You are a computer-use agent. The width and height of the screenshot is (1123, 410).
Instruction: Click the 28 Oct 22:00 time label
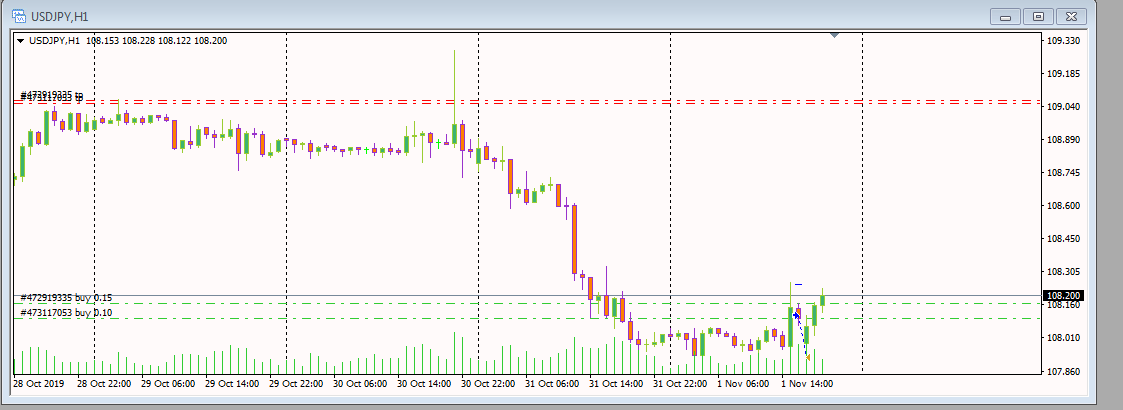[105, 383]
